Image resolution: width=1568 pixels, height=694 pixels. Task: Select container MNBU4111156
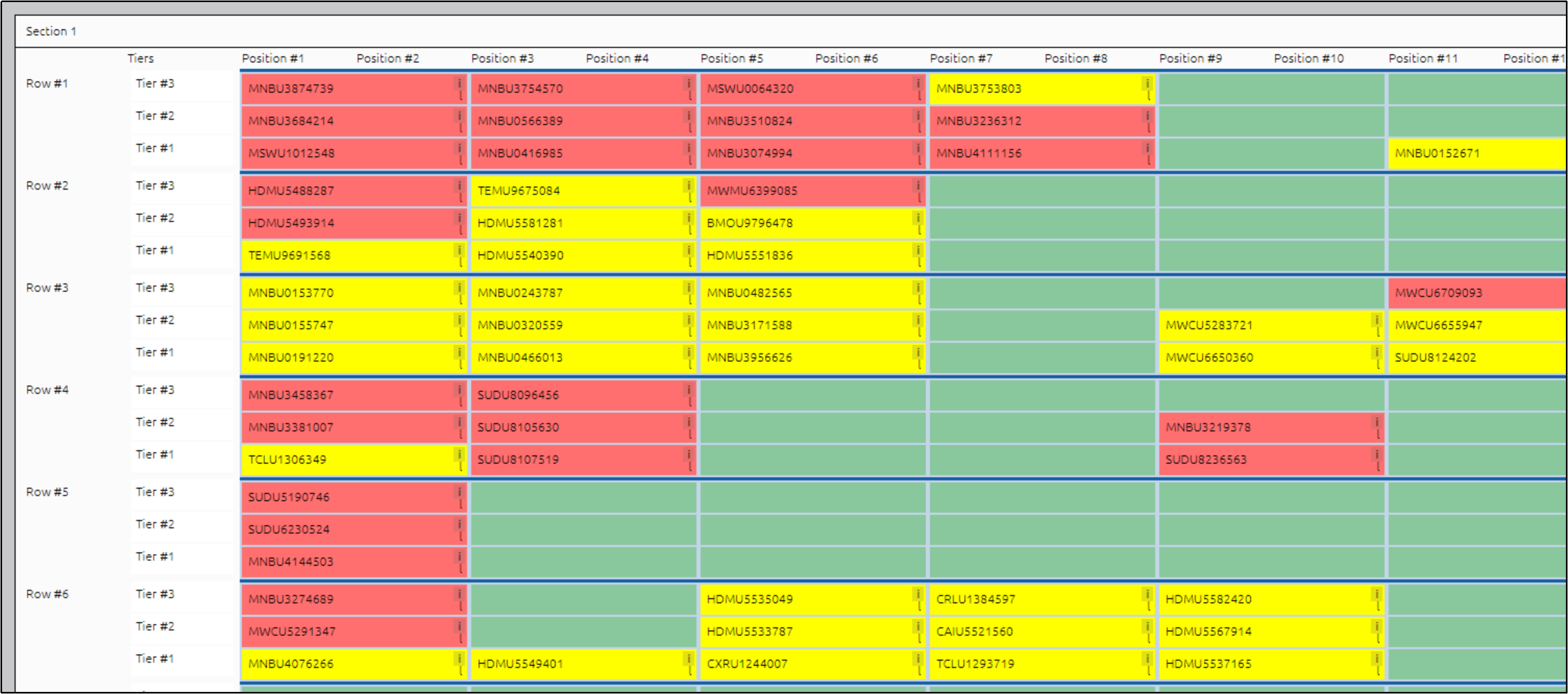pyautogui.click(x=1042, y=153)
